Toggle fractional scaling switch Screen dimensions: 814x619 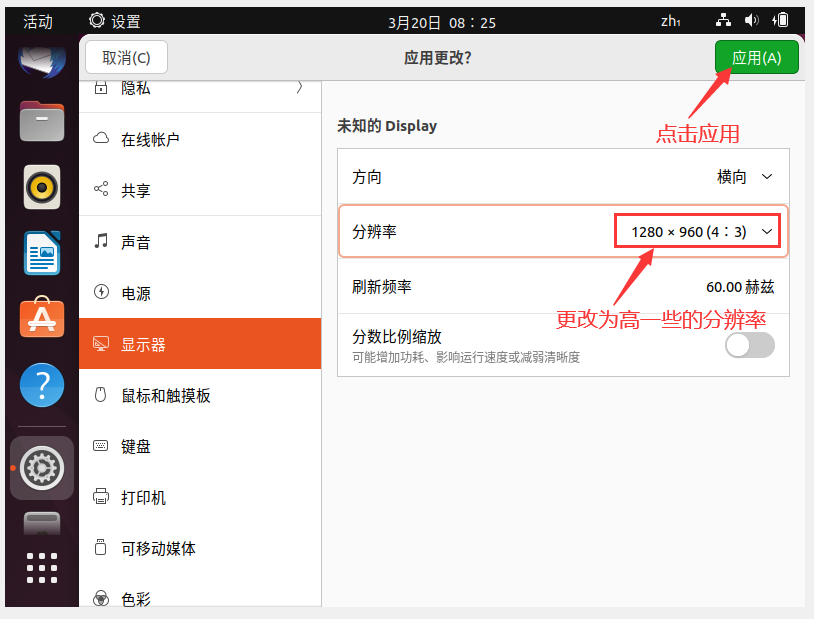tap(750, 345)
